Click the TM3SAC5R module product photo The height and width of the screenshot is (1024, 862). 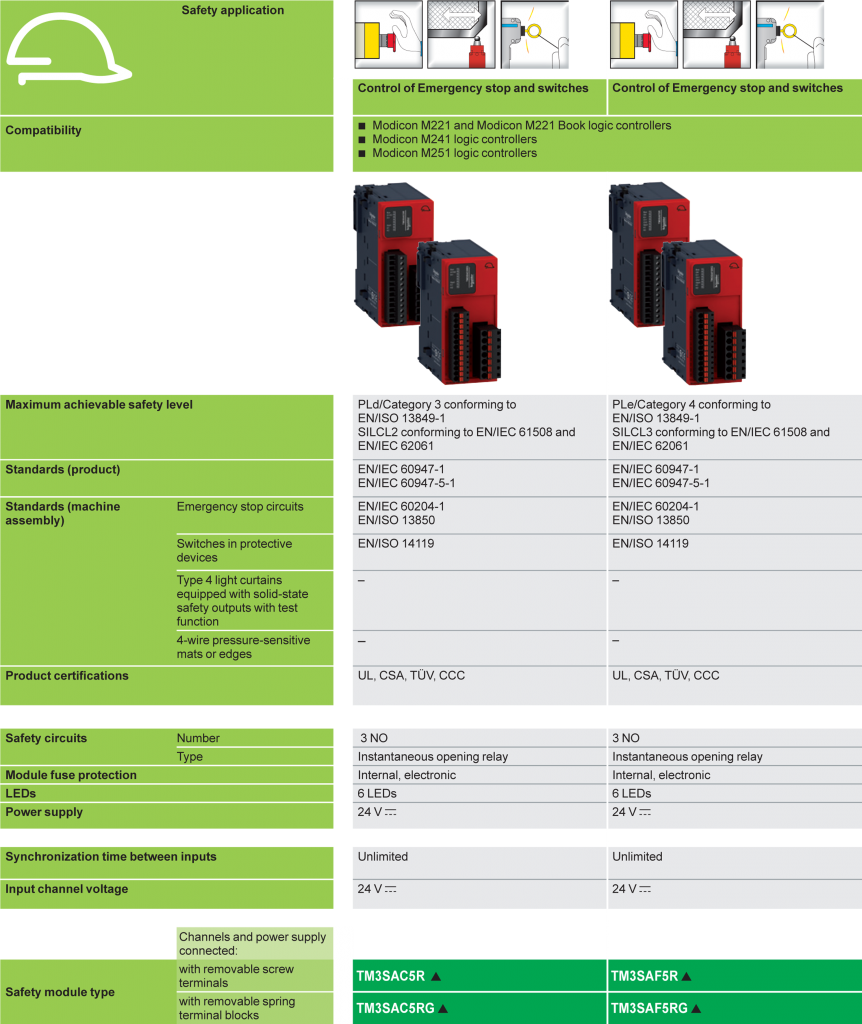427,283
